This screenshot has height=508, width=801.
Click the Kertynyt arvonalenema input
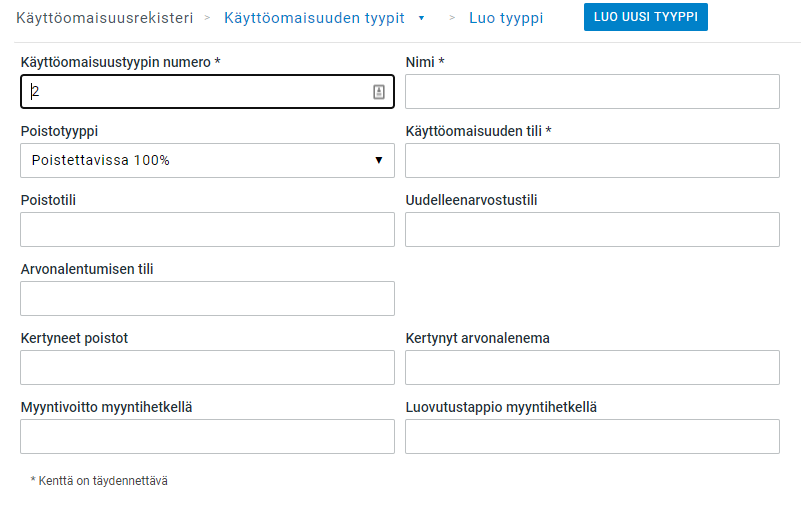592,367
